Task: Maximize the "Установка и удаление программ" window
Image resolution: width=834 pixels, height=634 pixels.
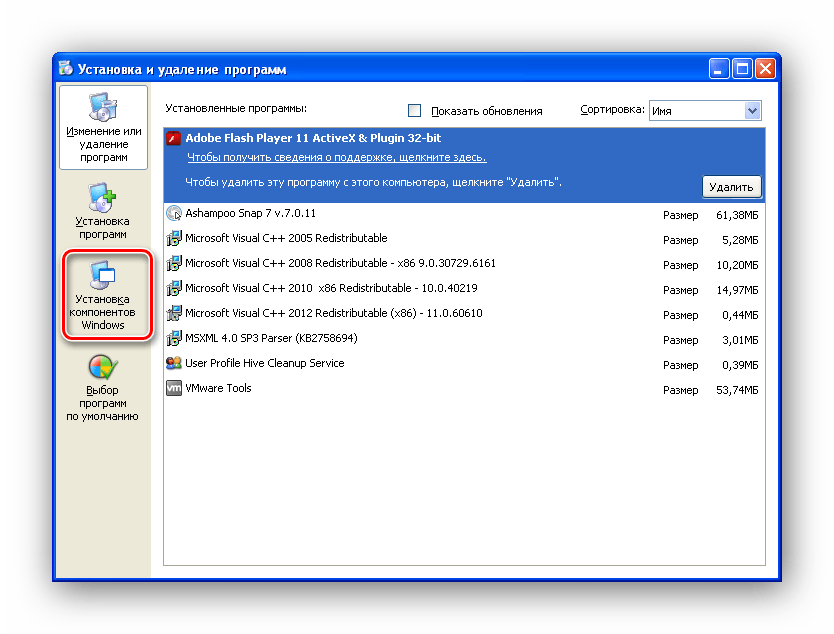Action: 742,69
